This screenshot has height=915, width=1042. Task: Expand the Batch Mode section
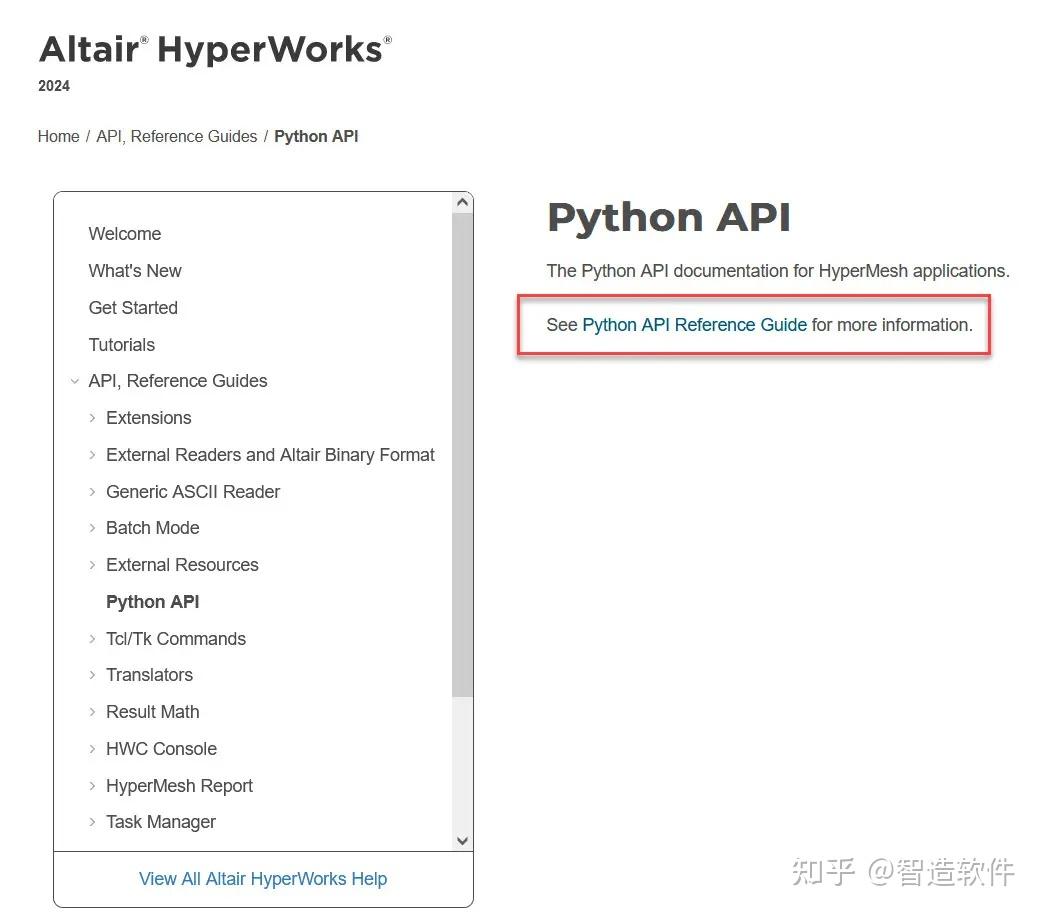91,528
